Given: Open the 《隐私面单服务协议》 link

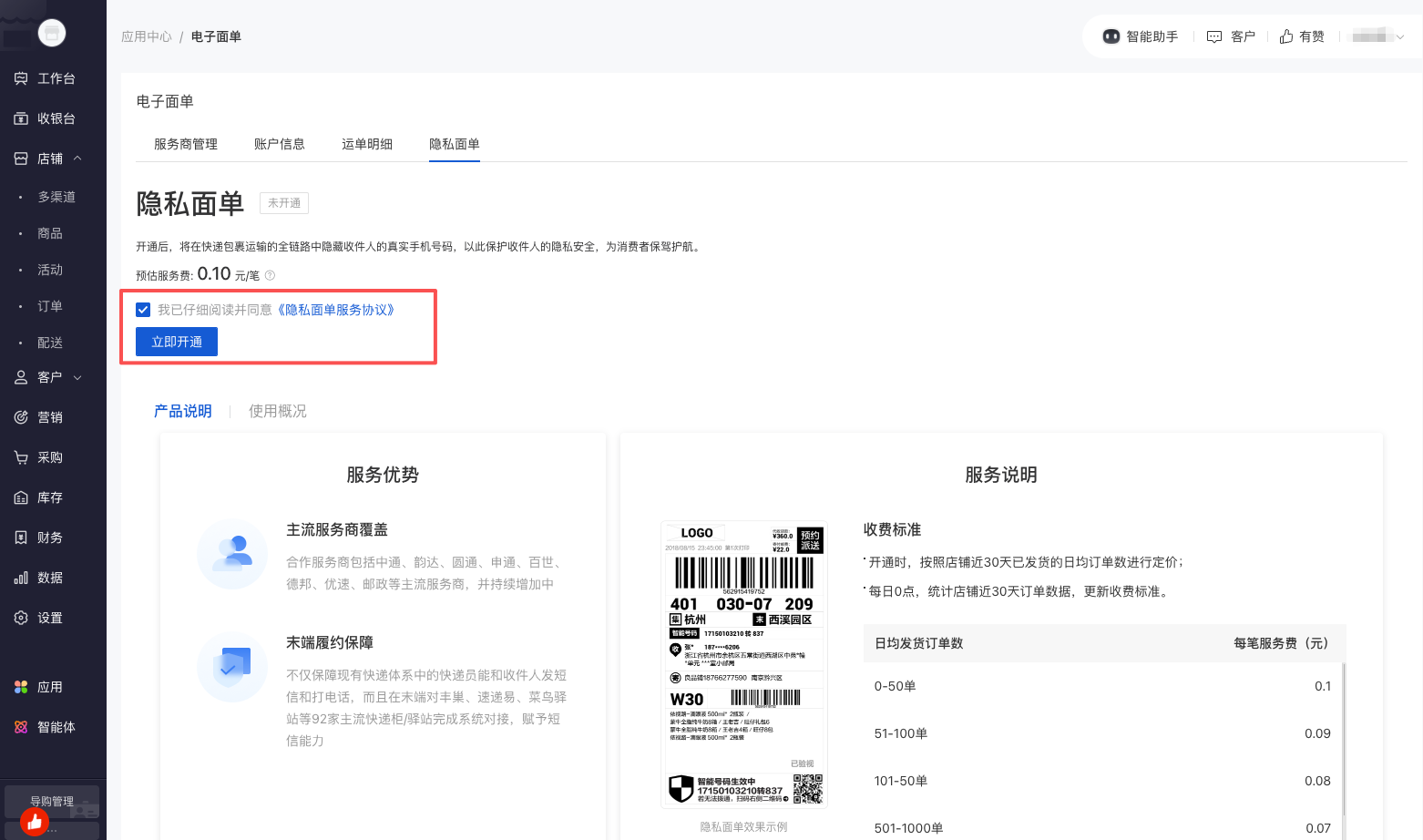Looking at the screenshot, I should pyautogui.click(x=336, y=310).
